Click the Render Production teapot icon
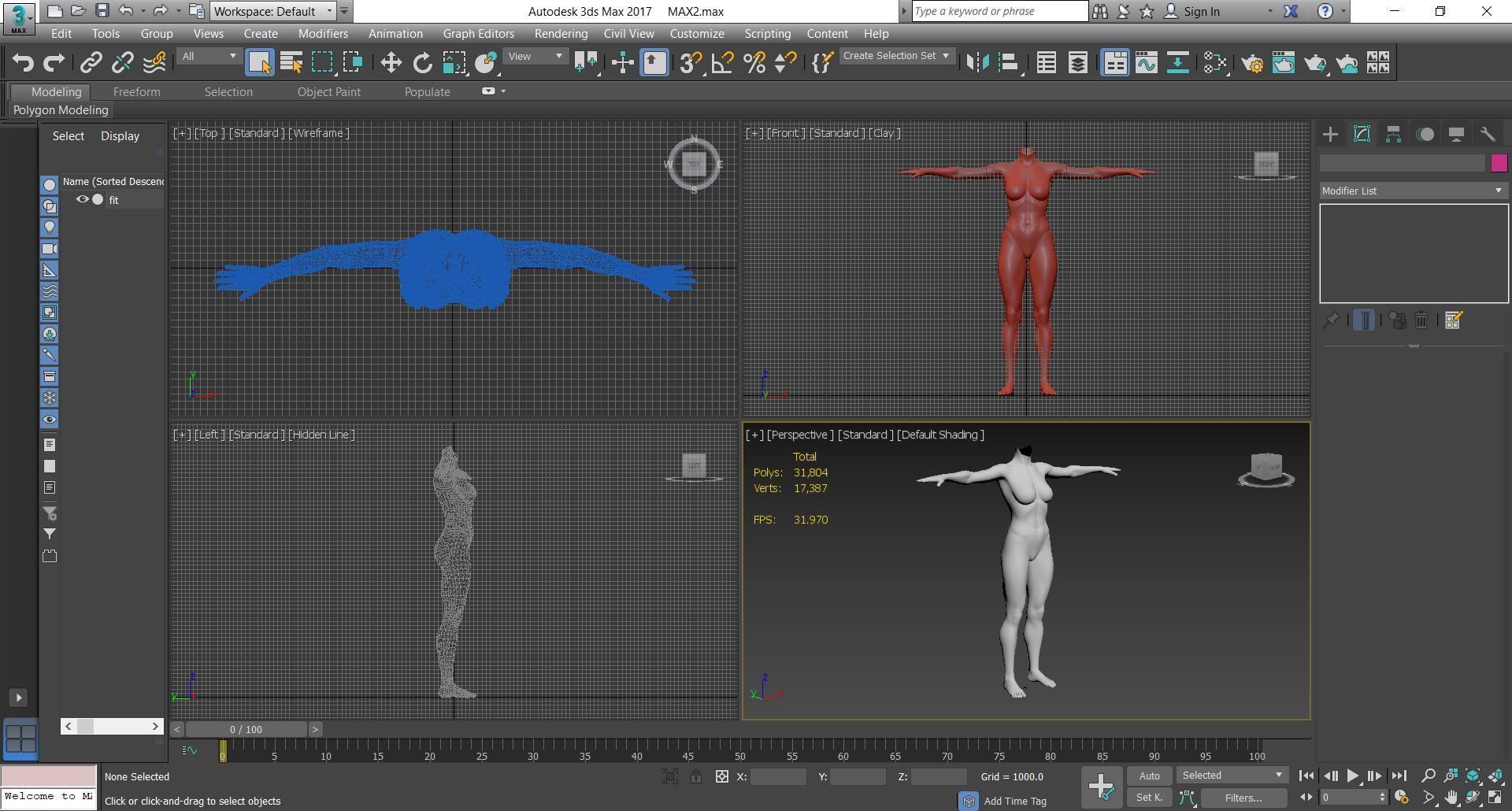The width and height of the screenshot is (1512, 811). point(1315,62)
